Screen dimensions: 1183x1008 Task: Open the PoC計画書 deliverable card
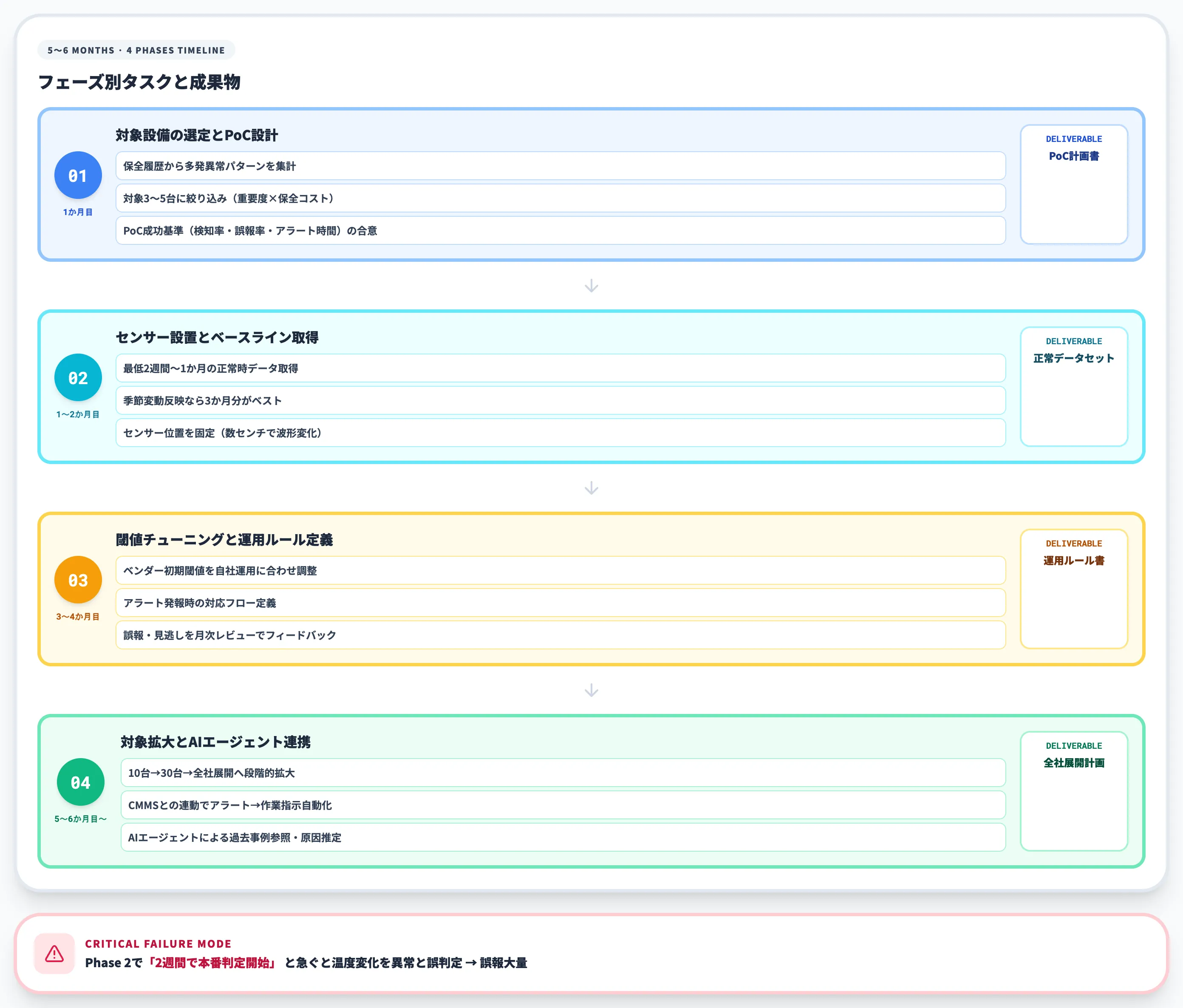1073,184
